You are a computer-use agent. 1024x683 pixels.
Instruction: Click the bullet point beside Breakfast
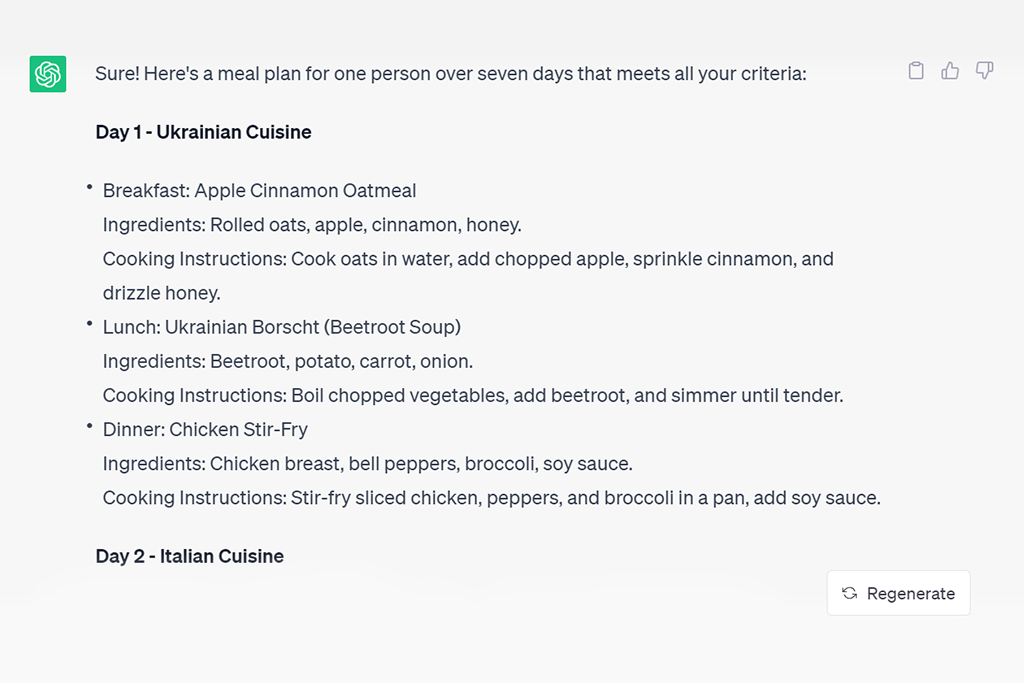click(x=89, y=187)
